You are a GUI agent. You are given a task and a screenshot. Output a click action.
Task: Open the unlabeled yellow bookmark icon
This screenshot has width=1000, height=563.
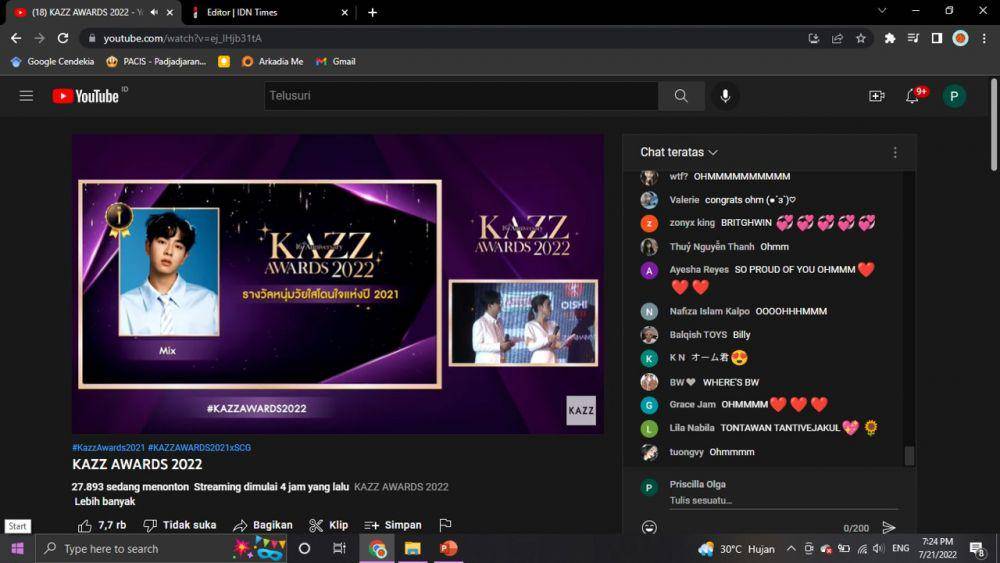click(224, 61)
